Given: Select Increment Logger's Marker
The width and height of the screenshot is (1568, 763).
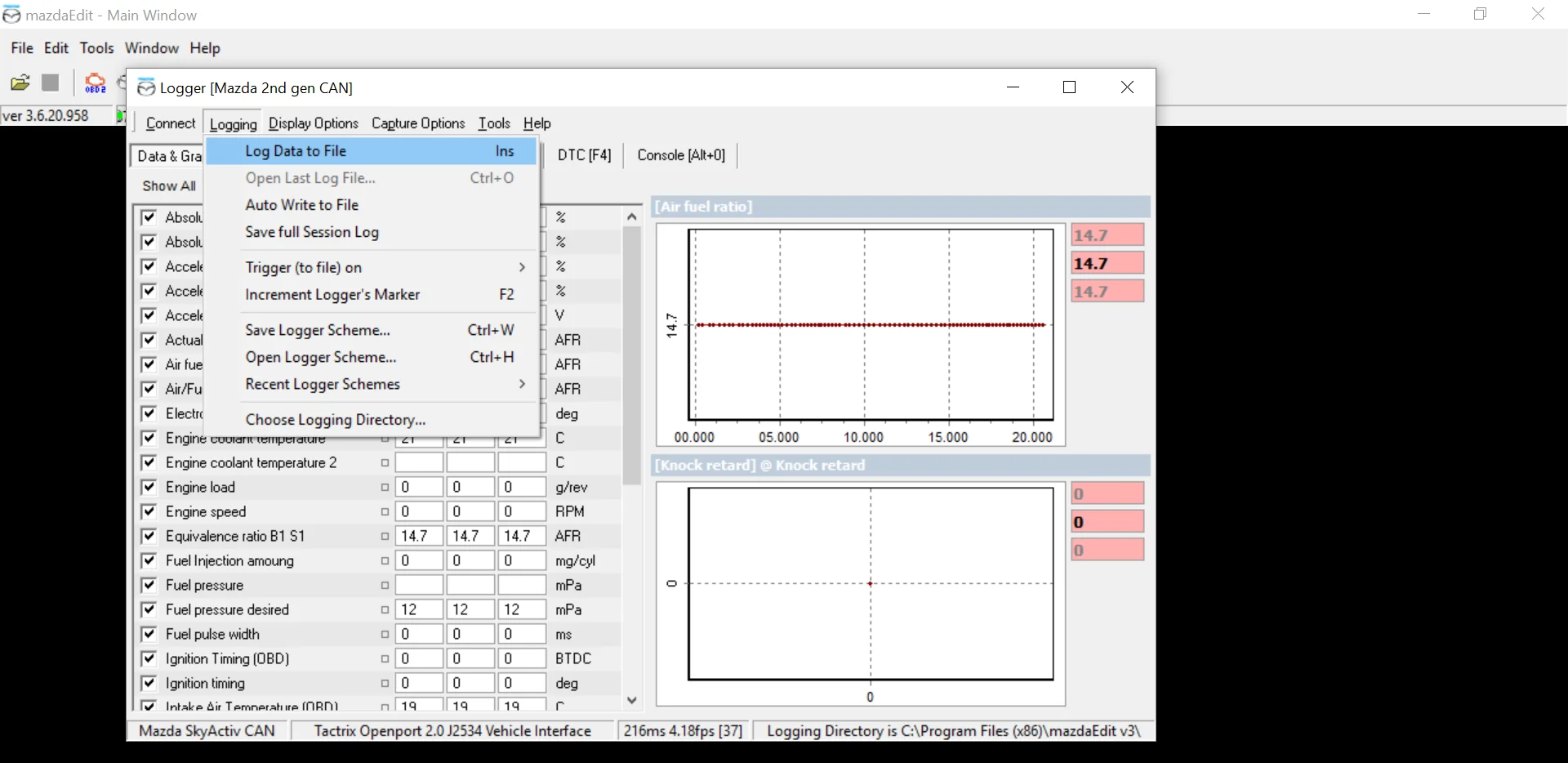Looking at the screenshot, I should coord(372,294).
